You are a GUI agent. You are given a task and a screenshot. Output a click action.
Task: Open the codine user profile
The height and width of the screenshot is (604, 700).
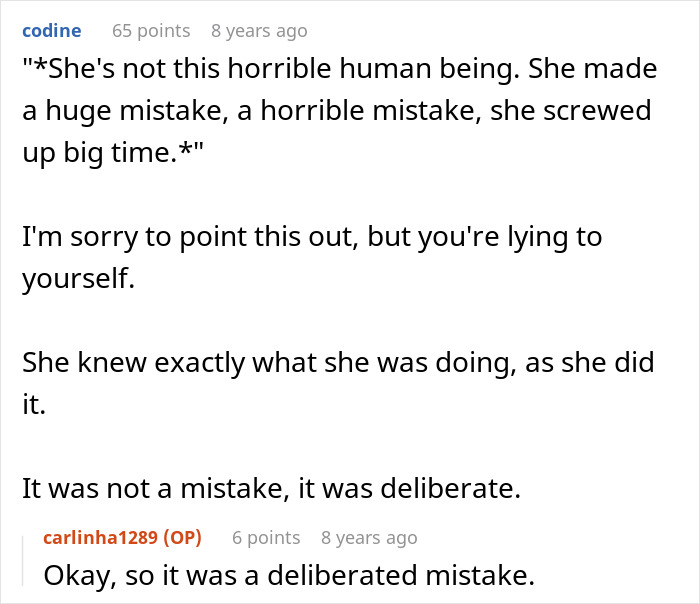52,31
